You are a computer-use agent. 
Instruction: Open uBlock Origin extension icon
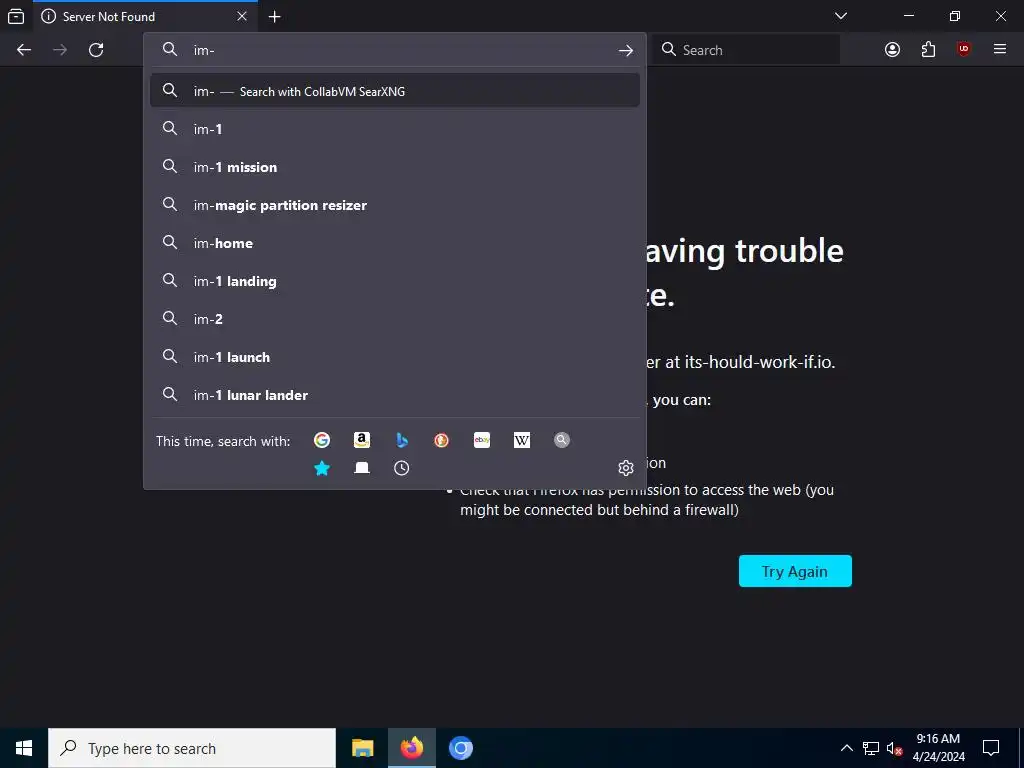[x=964, y=50]
